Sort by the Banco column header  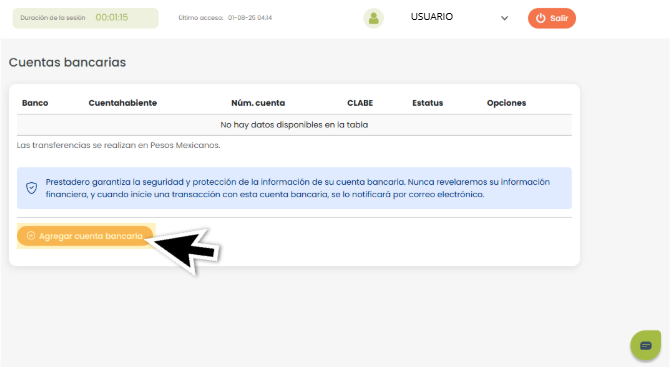point(35,103)
